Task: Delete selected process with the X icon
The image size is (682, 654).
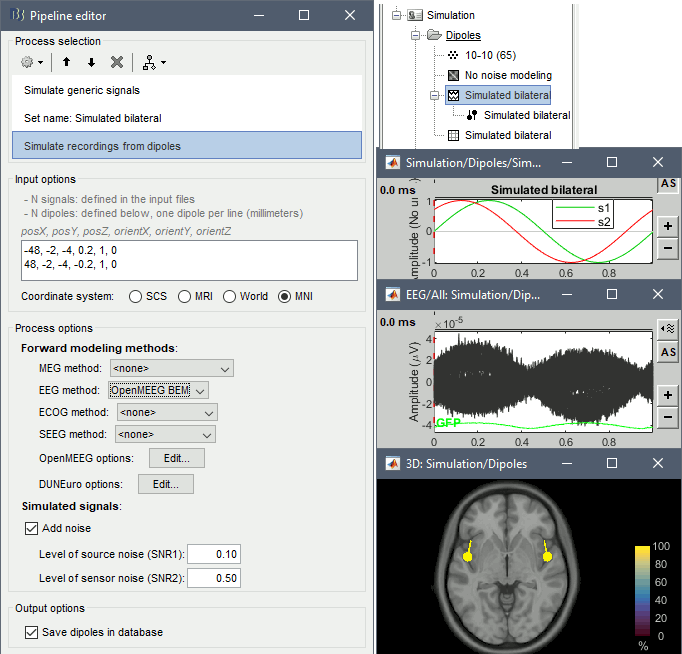Action: coord(117,62)
